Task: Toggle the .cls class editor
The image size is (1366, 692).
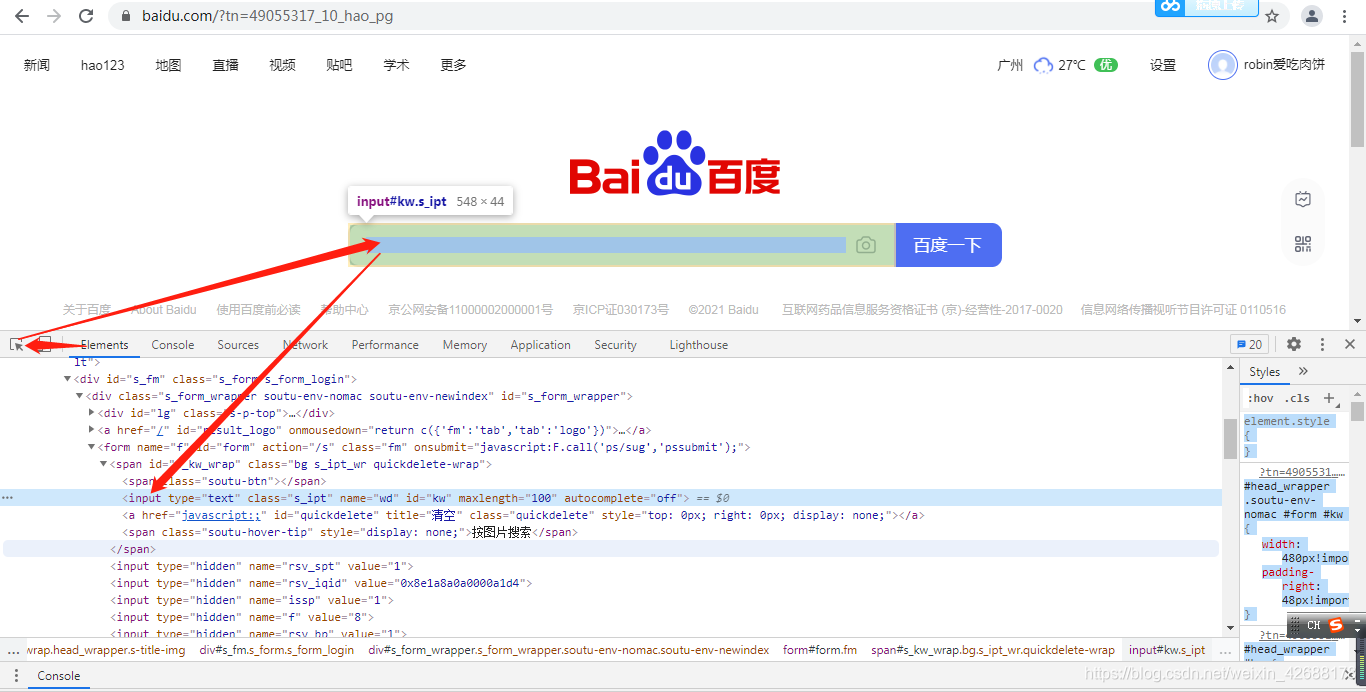Action: coord(1297,398)
